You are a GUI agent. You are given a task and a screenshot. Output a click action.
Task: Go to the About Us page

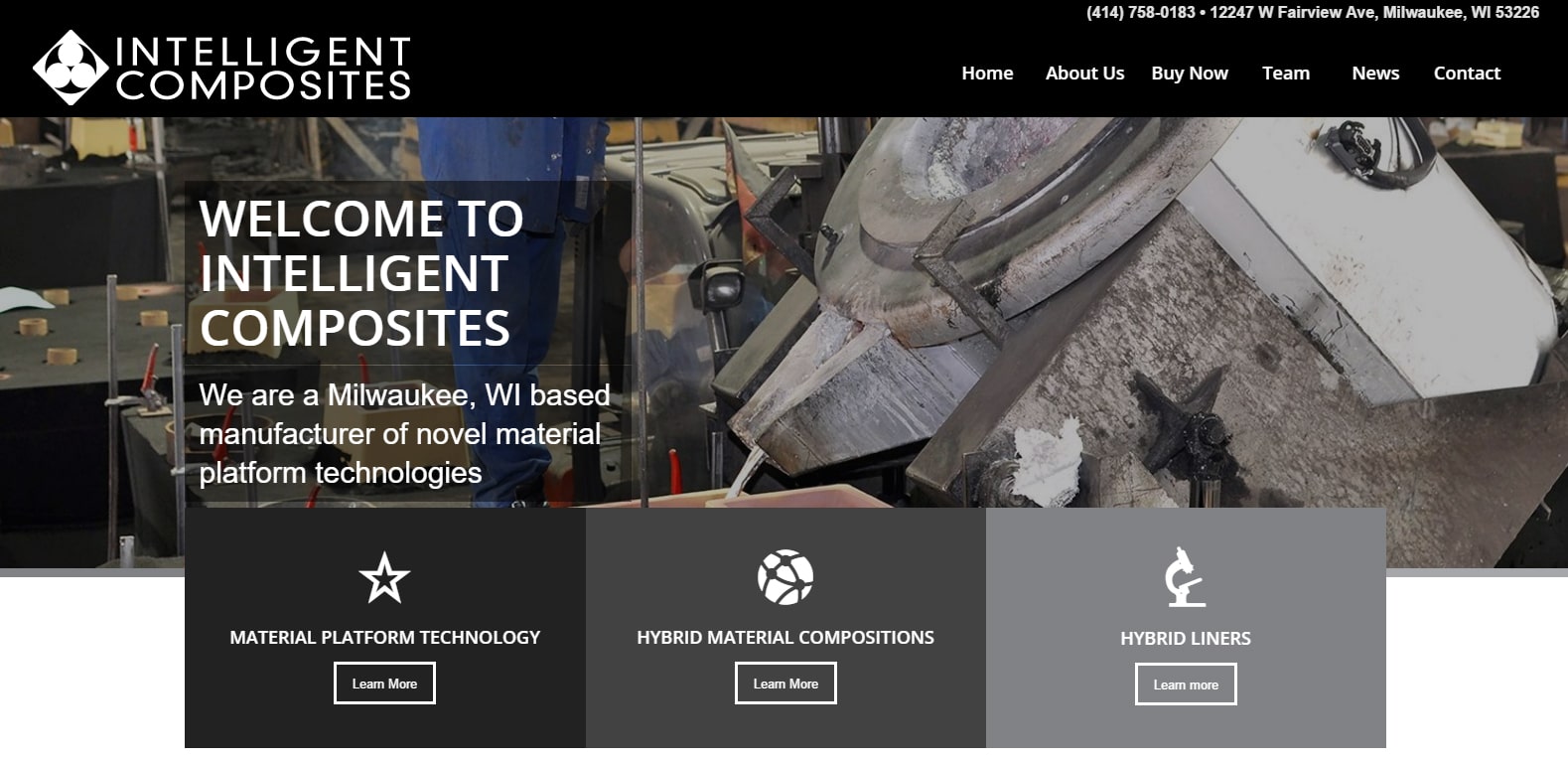1084,74
